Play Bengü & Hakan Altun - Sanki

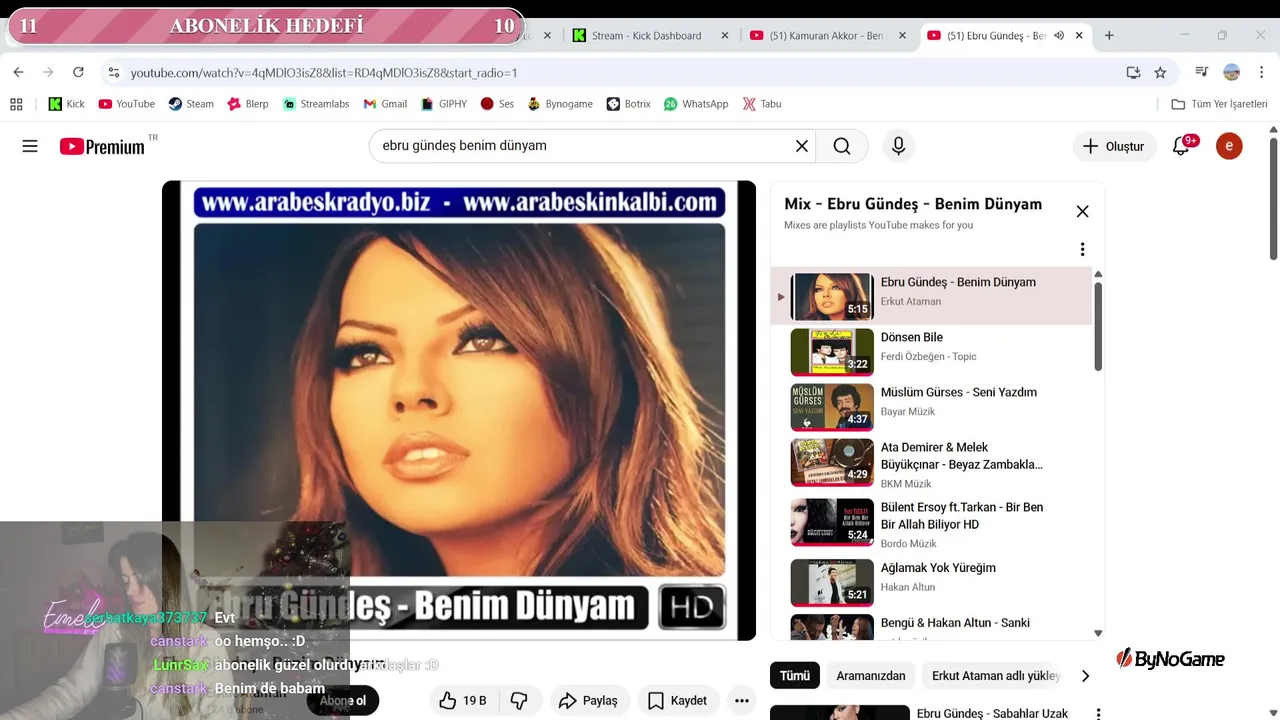931,626
